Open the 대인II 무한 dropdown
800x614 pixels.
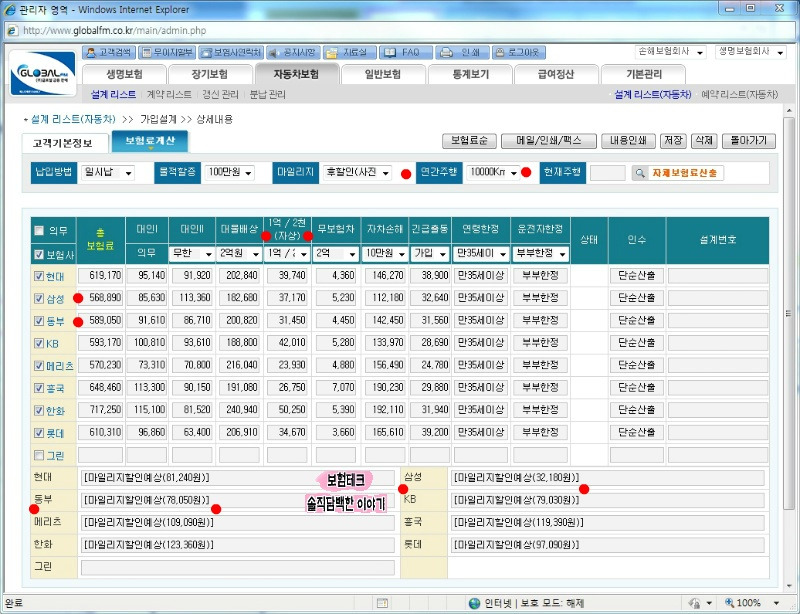[192, 254]
